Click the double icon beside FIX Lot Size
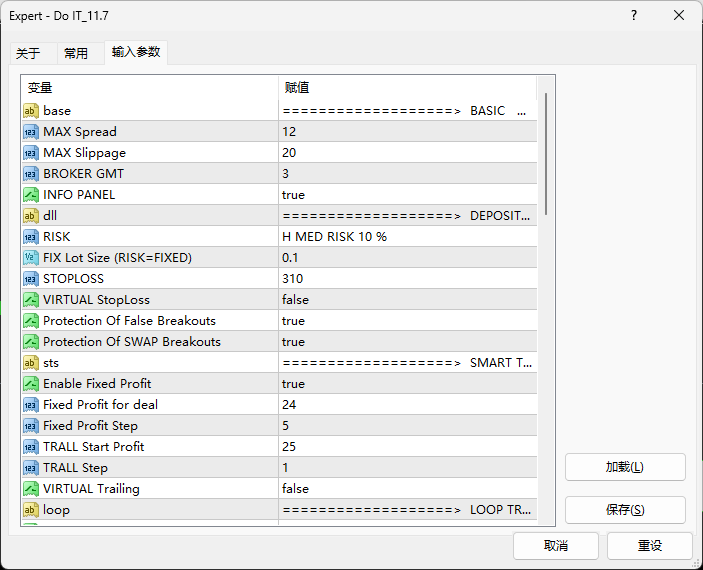This screenshot has height=570, width=703. coord(30,258)
